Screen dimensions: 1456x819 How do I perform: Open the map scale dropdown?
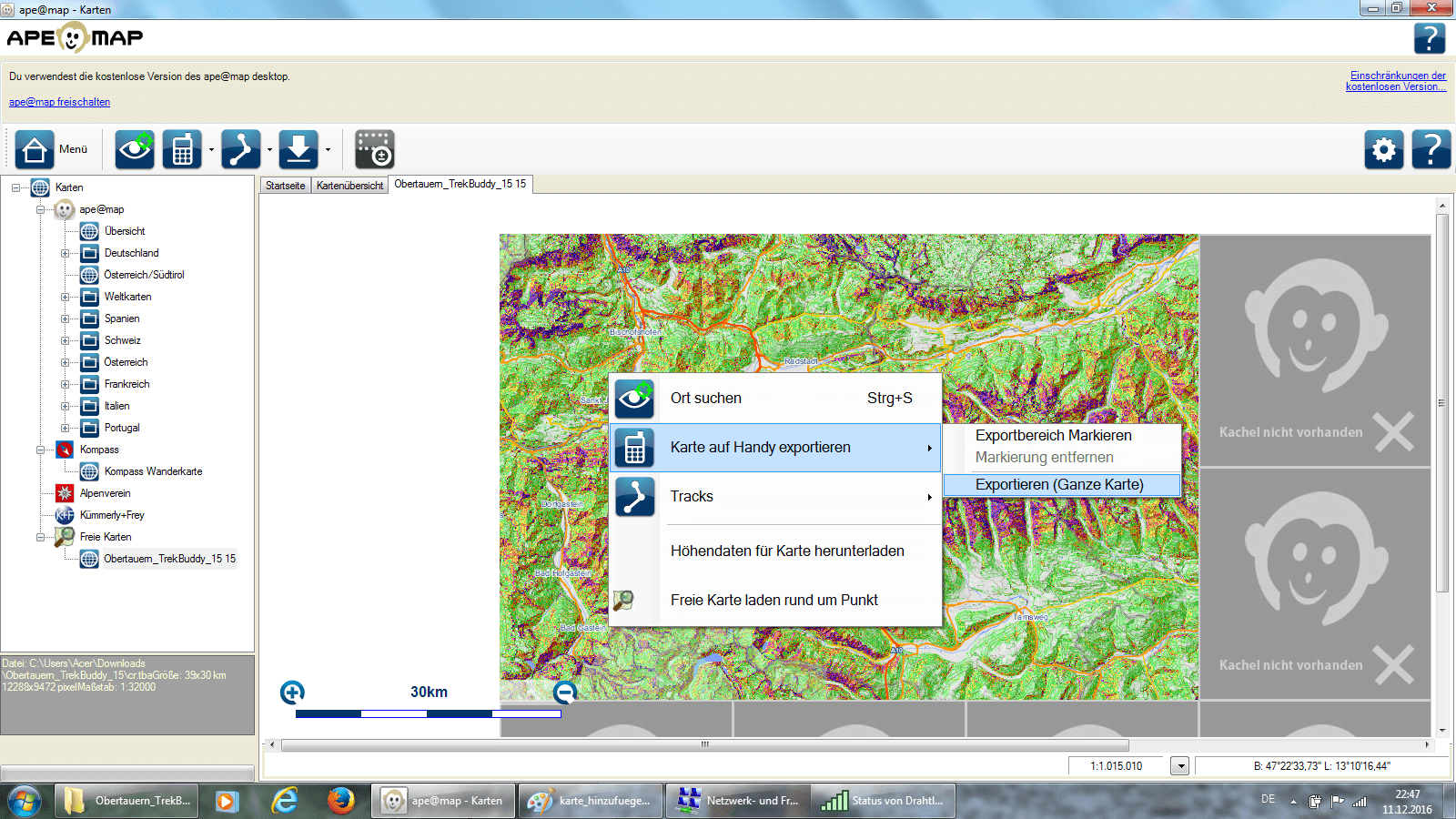point(1180,766)
